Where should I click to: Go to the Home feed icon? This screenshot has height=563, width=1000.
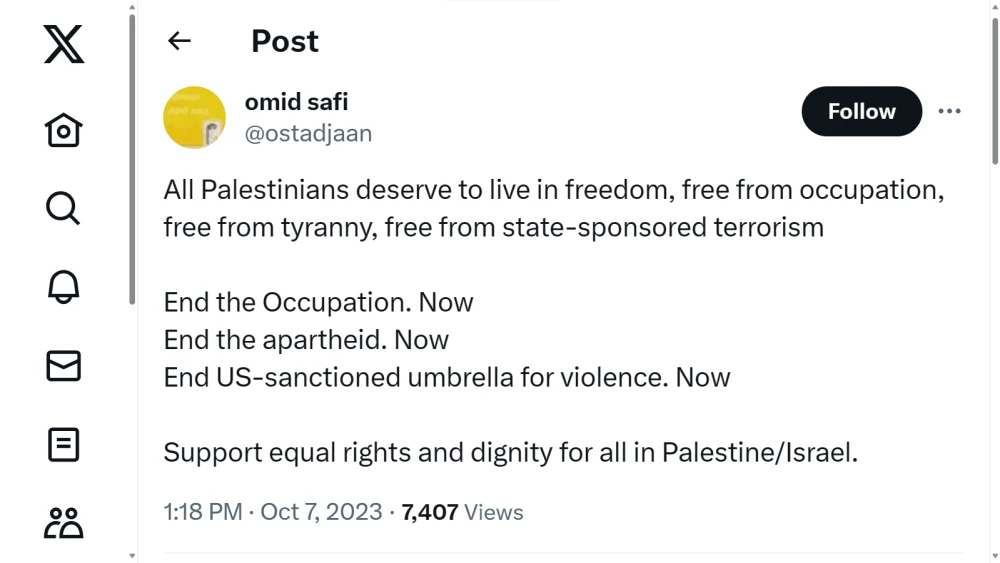[x=63, y=129]
